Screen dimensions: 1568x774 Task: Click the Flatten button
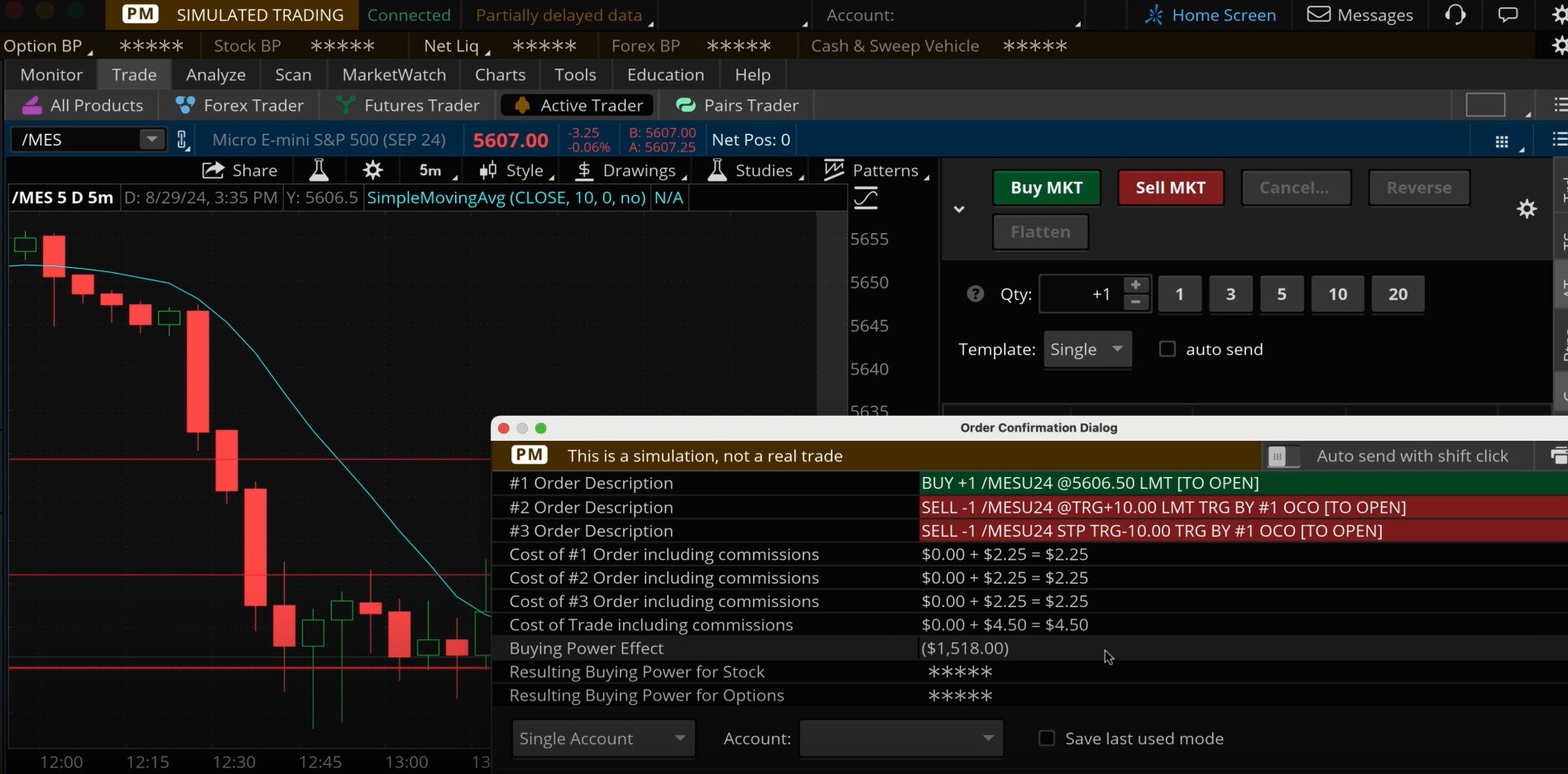(1039, 232)
